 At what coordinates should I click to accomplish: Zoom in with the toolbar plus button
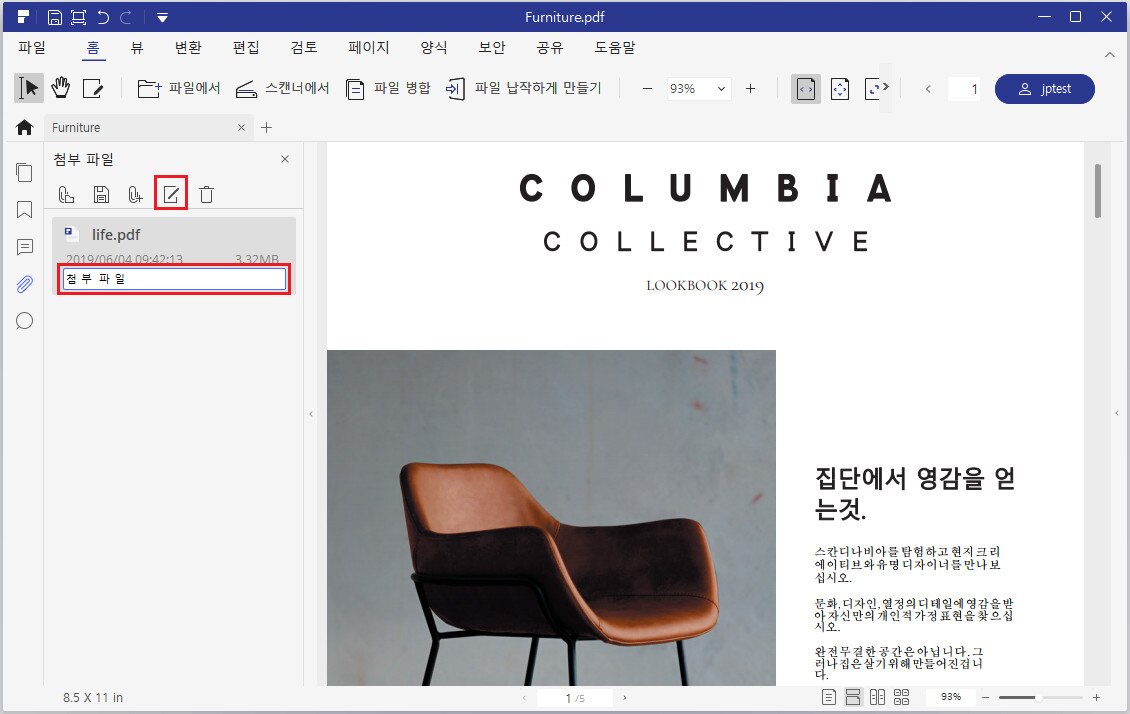tap(750, 89)
